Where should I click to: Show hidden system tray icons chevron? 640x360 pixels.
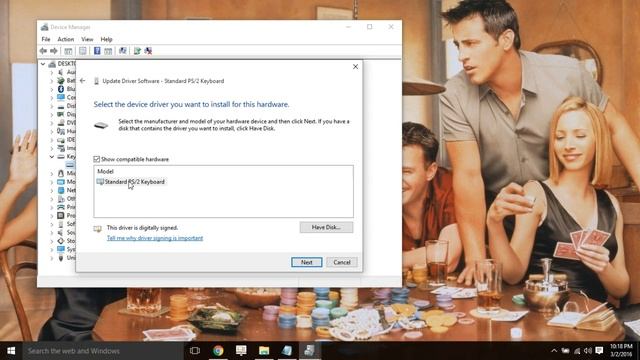pos(554,351)
